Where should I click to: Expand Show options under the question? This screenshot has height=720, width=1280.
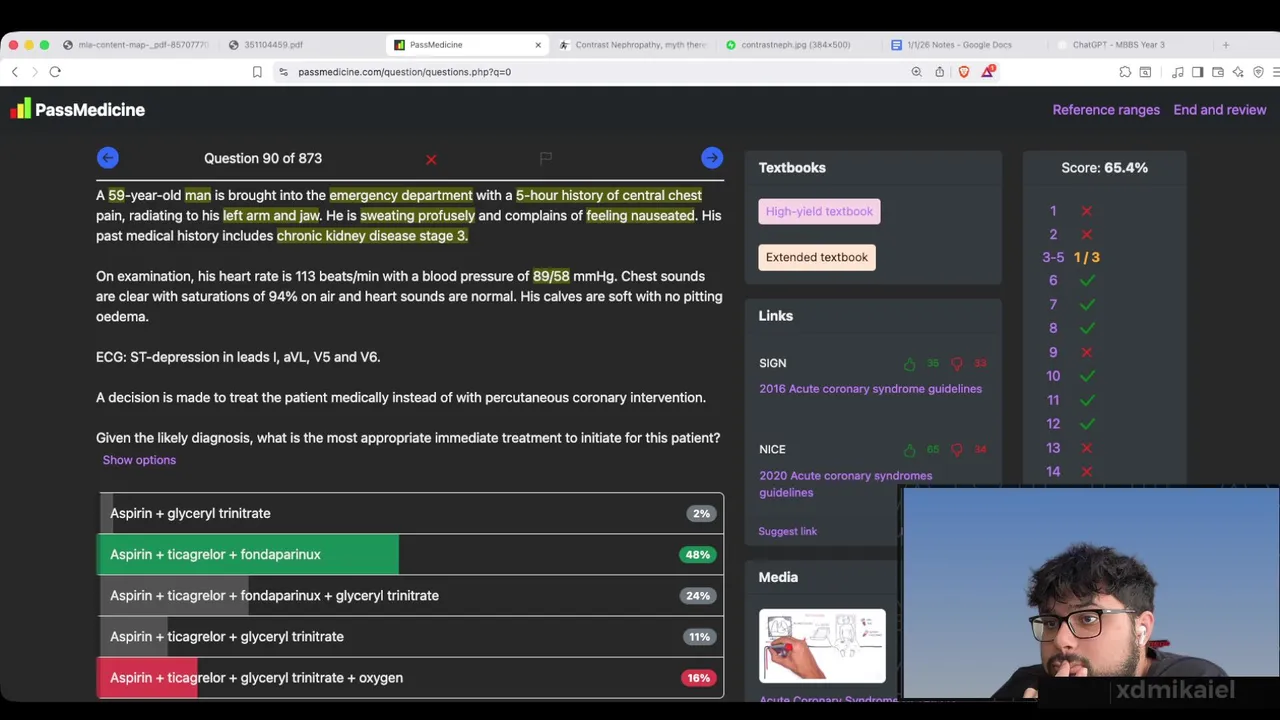pos(139,460)
